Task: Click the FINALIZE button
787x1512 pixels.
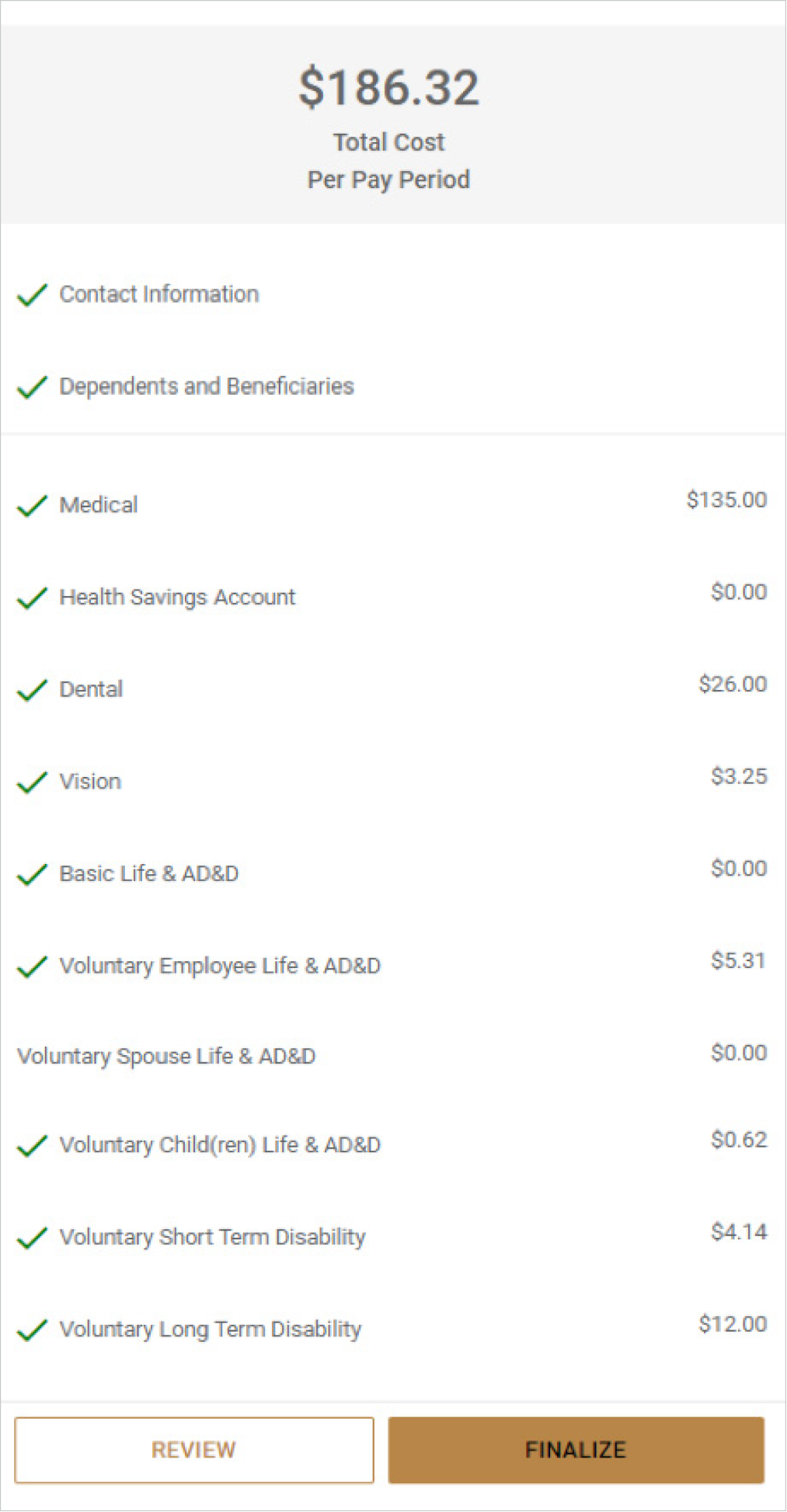Action: (x=576, y=1450)
